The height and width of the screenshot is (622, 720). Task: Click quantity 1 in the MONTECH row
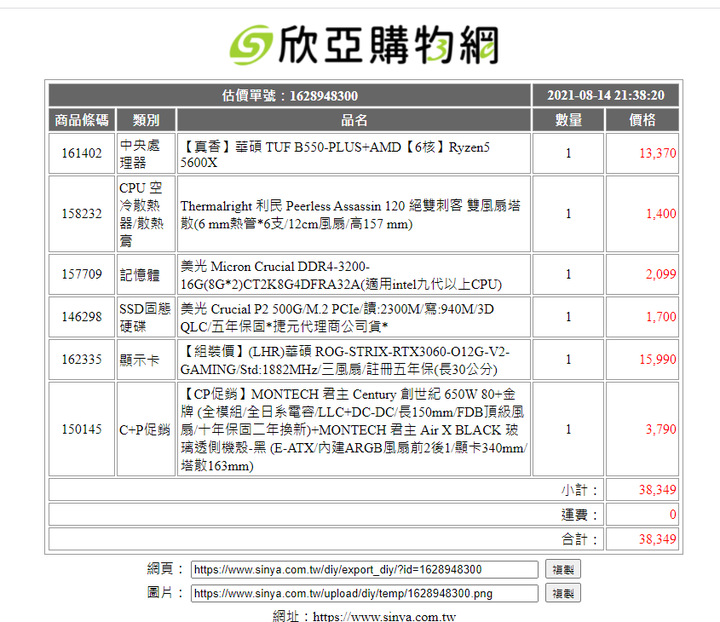tap(568, 429)
